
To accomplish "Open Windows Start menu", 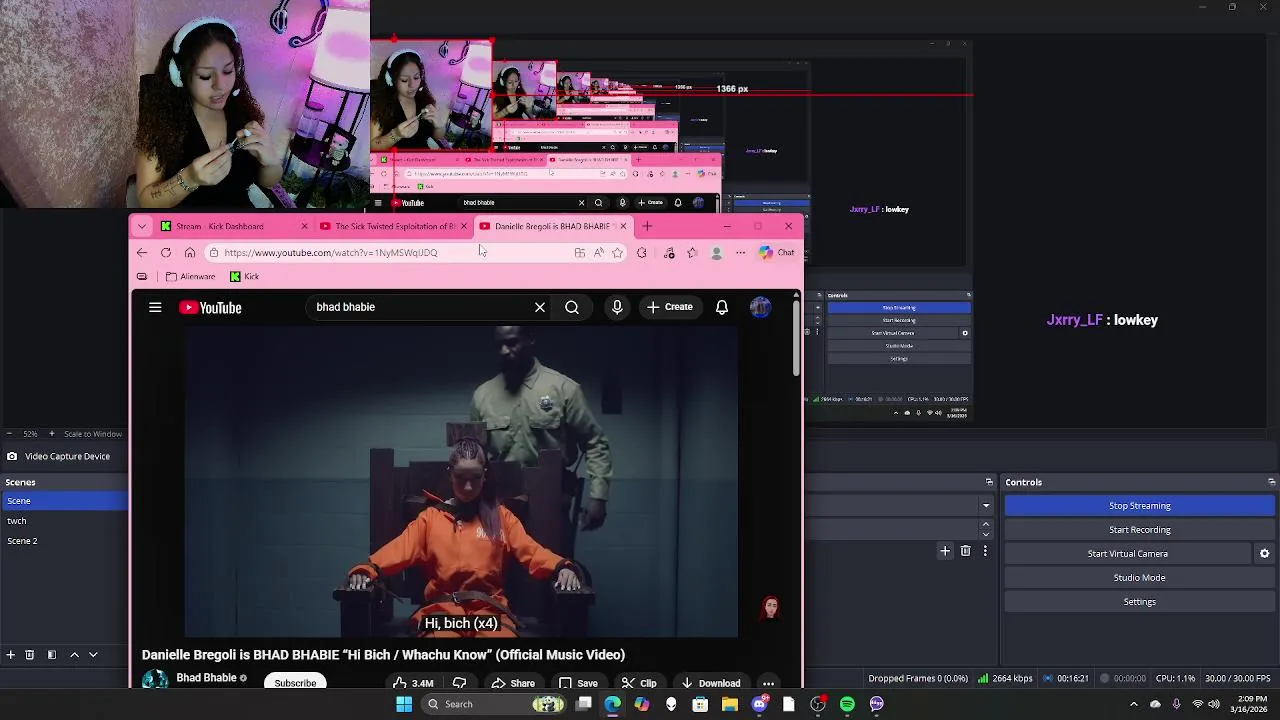I will 404,704.
